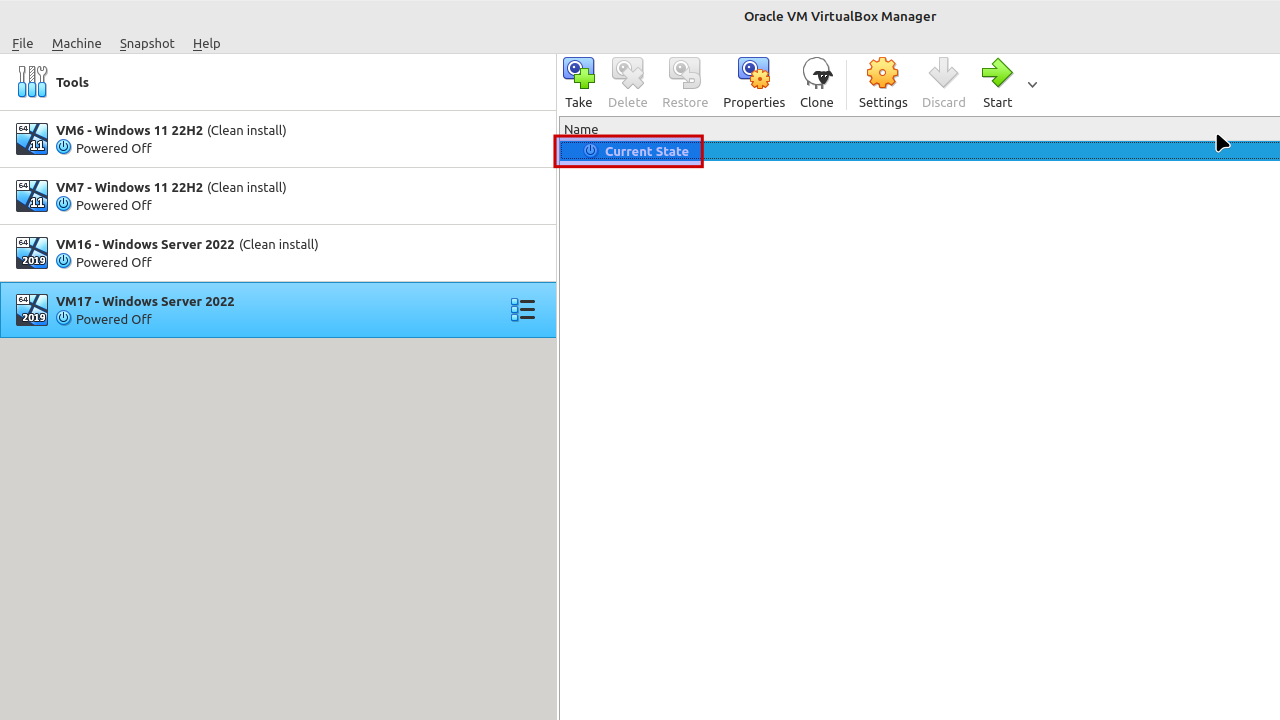Viewport: 1280px width, 720px height.
Task: Open the Help menu
Action: point(206,43)
